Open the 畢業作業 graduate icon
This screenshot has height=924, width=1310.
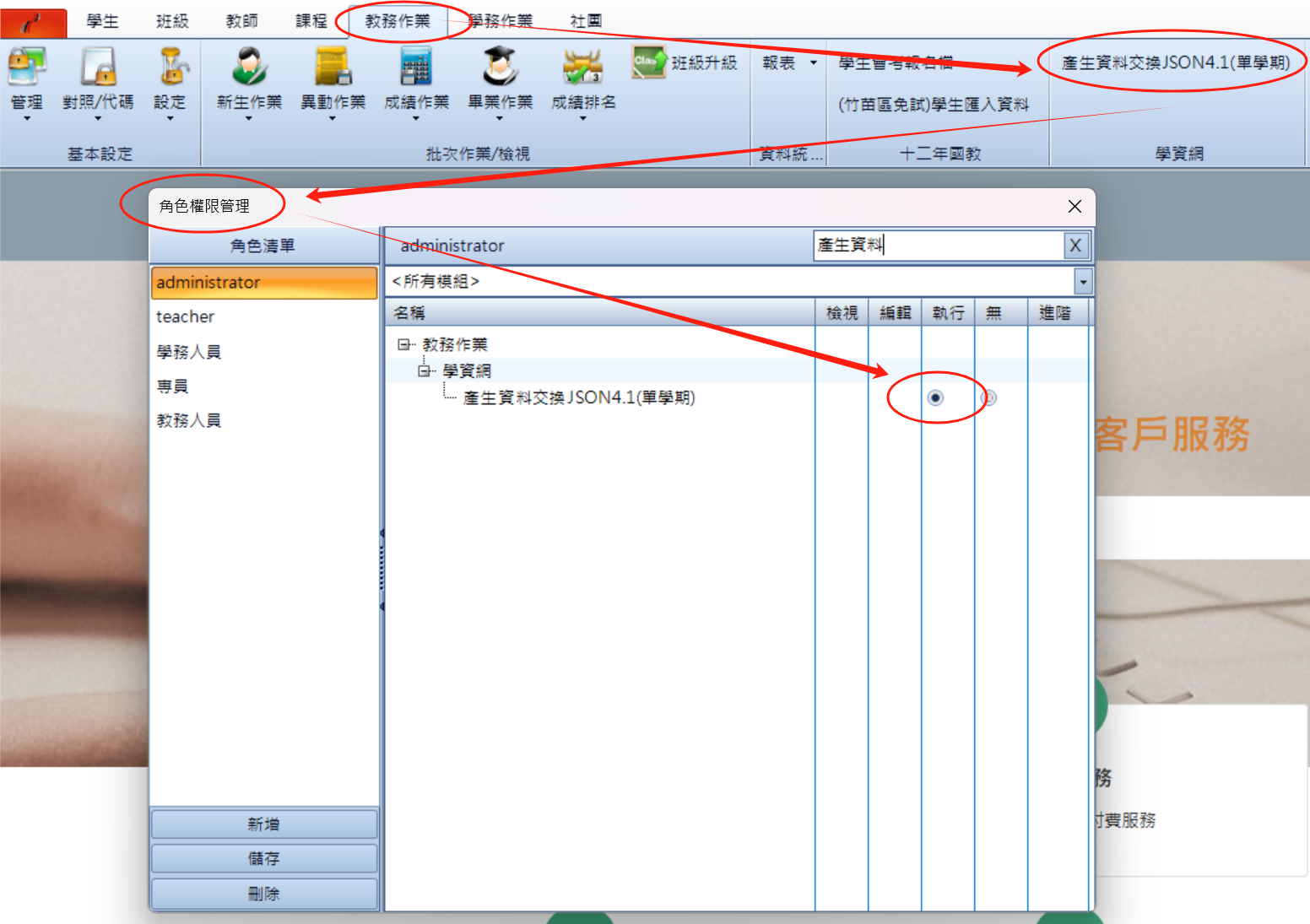point(500,68)
